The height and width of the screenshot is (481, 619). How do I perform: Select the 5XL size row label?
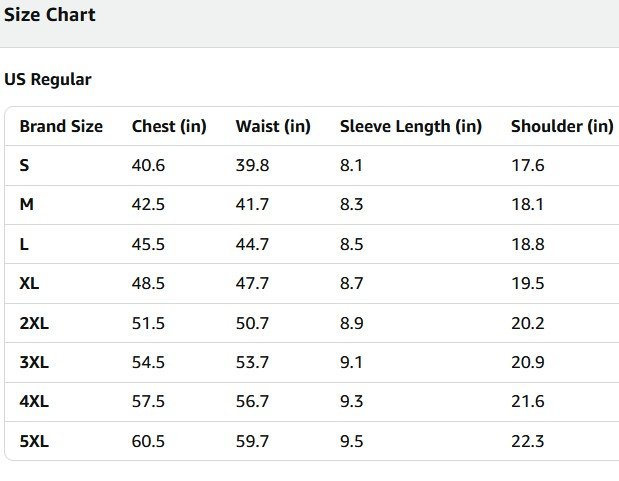[34, 442]
